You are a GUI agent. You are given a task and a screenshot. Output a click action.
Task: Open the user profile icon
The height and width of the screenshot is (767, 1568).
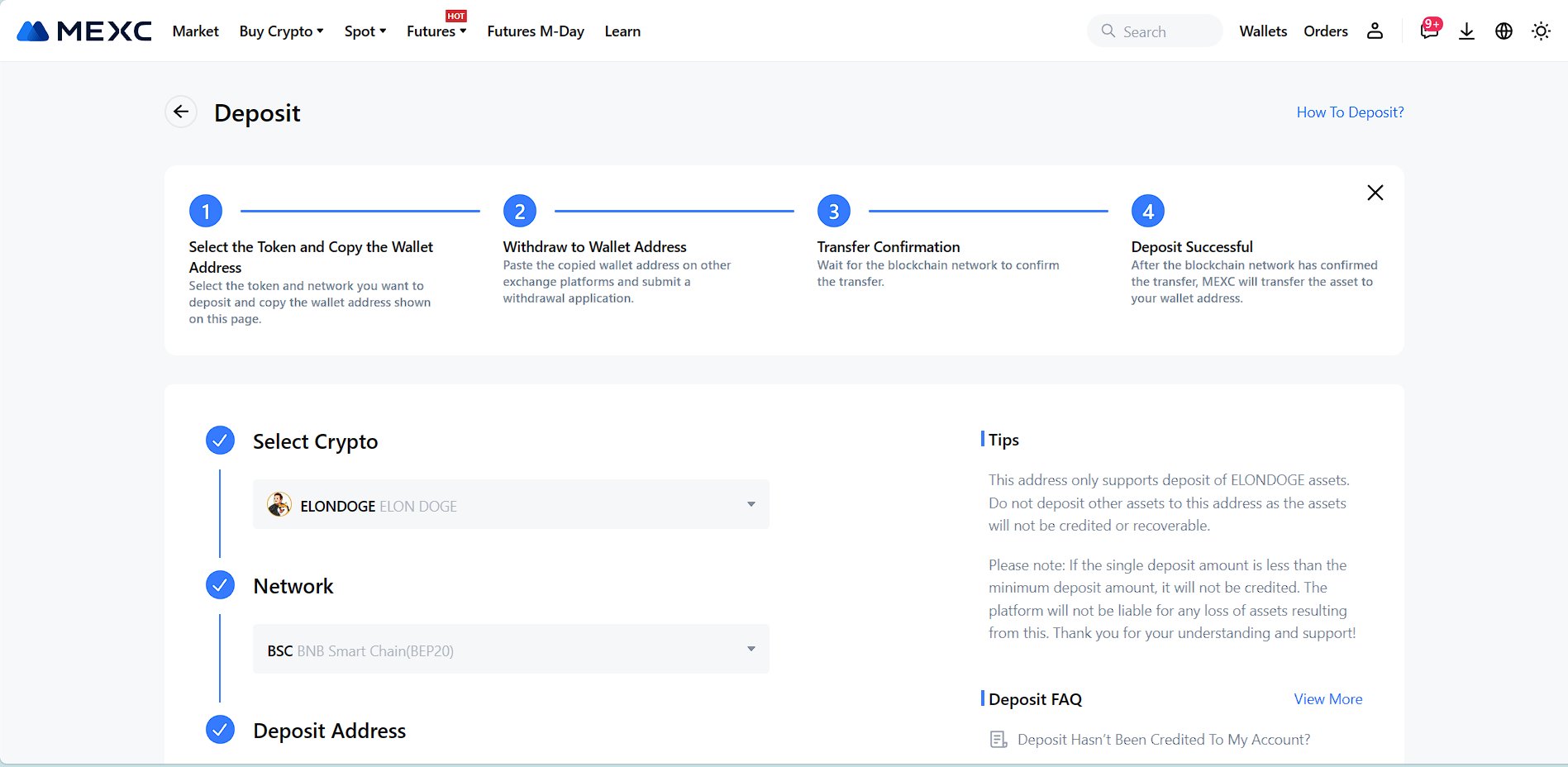pos(1375,31)
